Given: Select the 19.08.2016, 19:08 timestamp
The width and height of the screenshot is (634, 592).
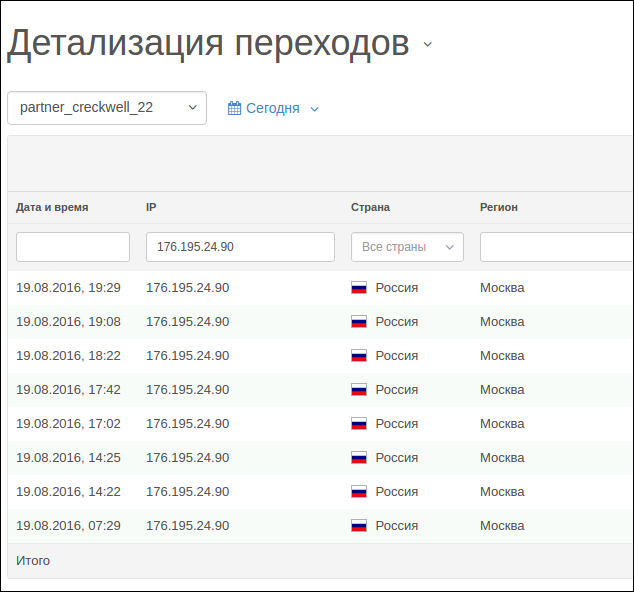Looking at the screenshot, I should [68, 321].
